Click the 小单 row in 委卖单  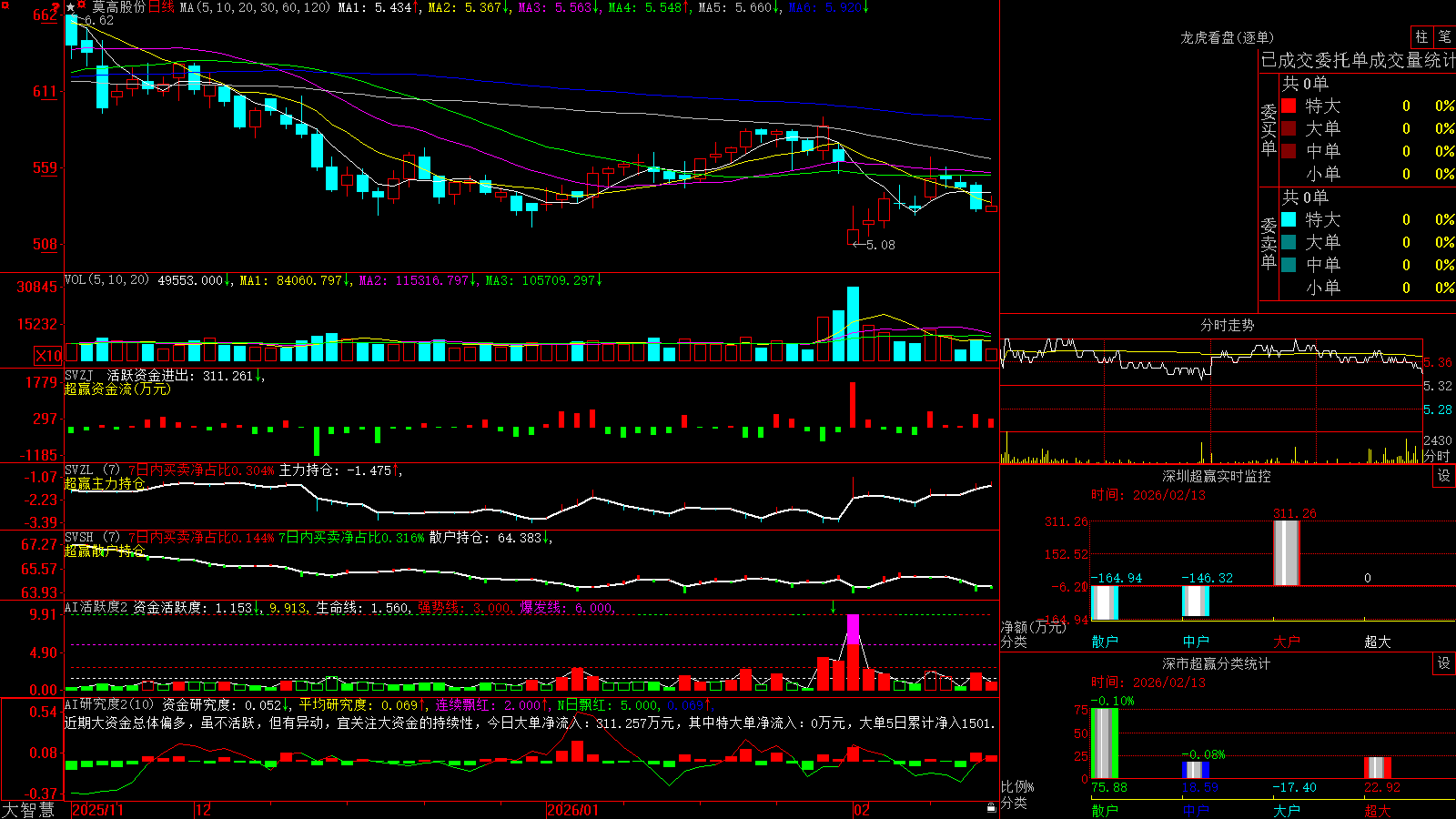click(1368, 288)
